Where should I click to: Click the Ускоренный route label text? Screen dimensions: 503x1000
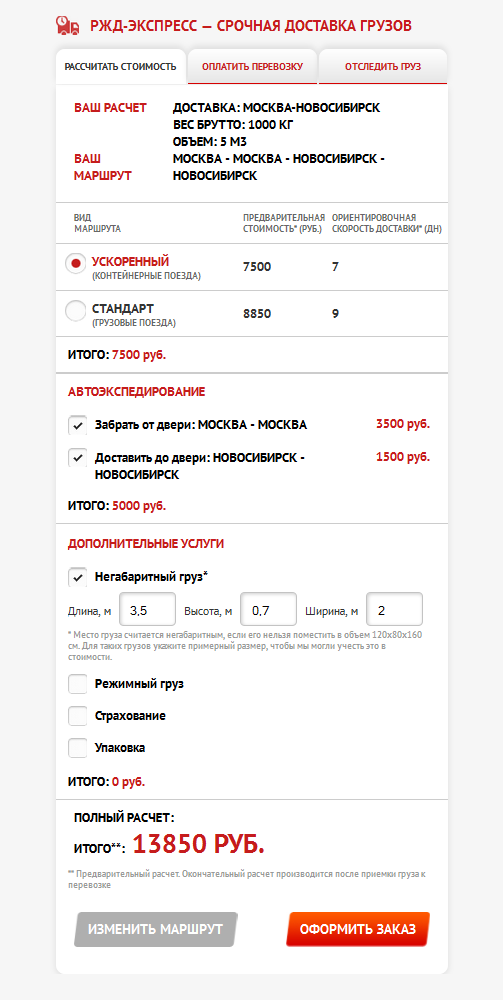(x=130, y=261)
